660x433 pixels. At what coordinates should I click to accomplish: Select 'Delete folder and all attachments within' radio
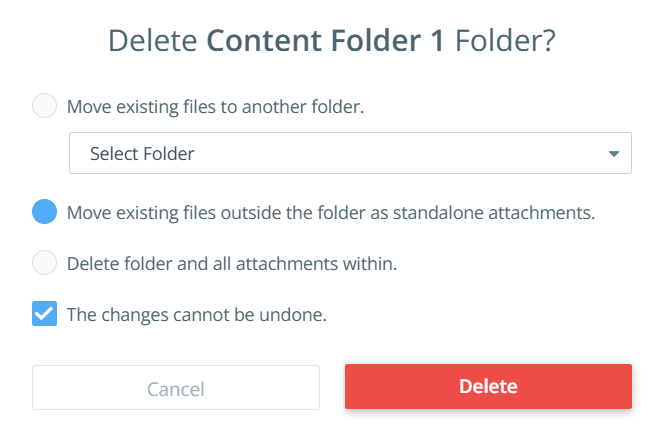click(x=45, y=263)
